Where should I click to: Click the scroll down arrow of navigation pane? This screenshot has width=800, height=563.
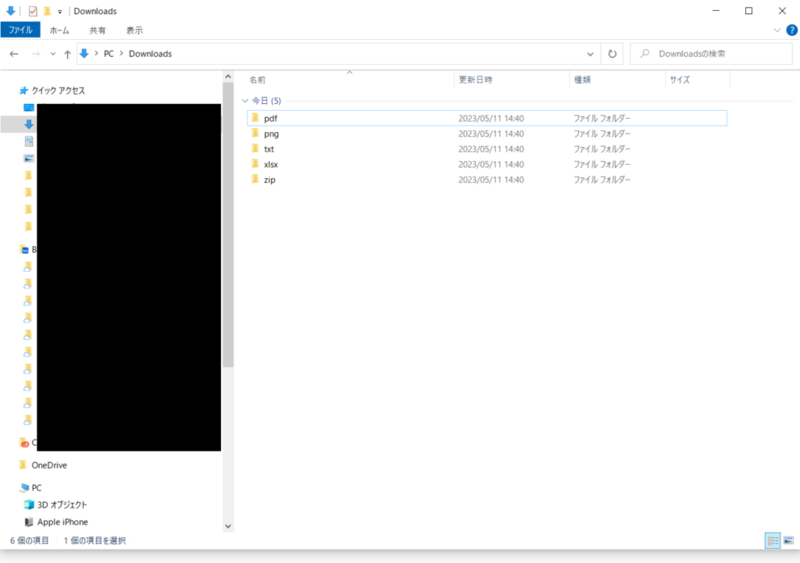coord(228,526)
